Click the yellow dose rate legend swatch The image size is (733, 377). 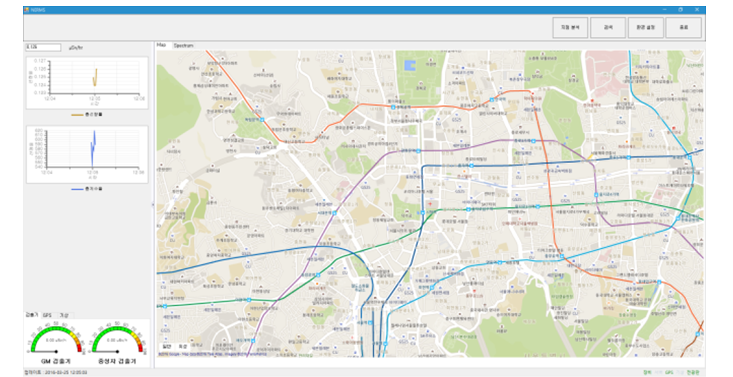(x=77, y=115)
